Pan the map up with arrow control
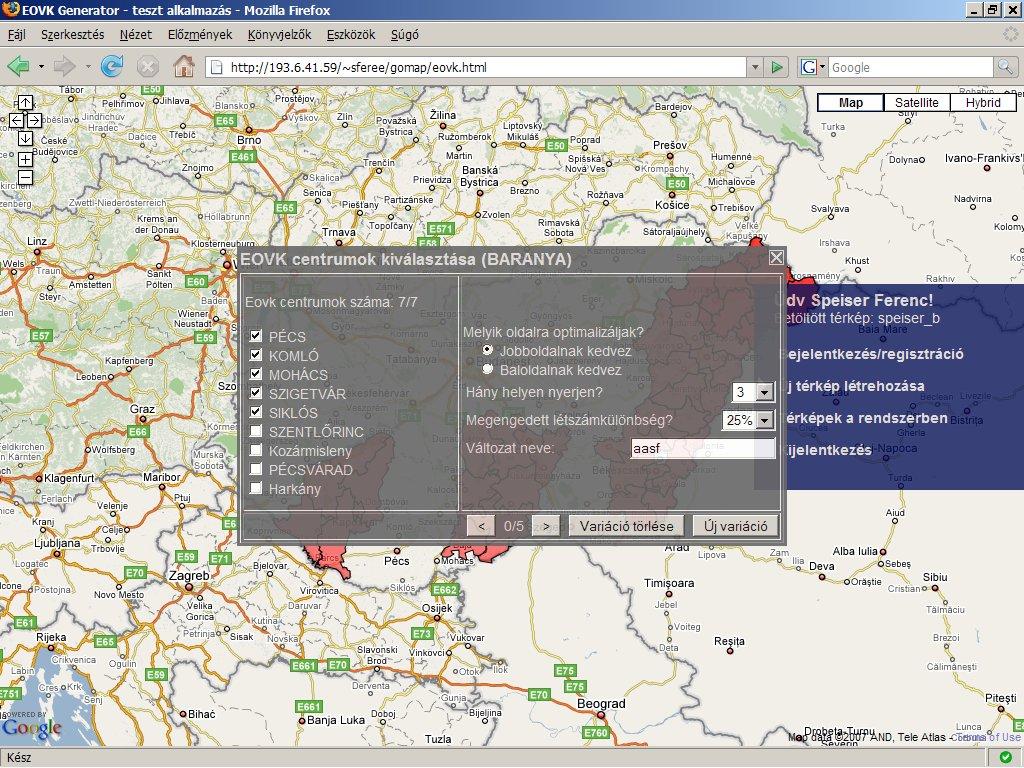 (25, 103)
